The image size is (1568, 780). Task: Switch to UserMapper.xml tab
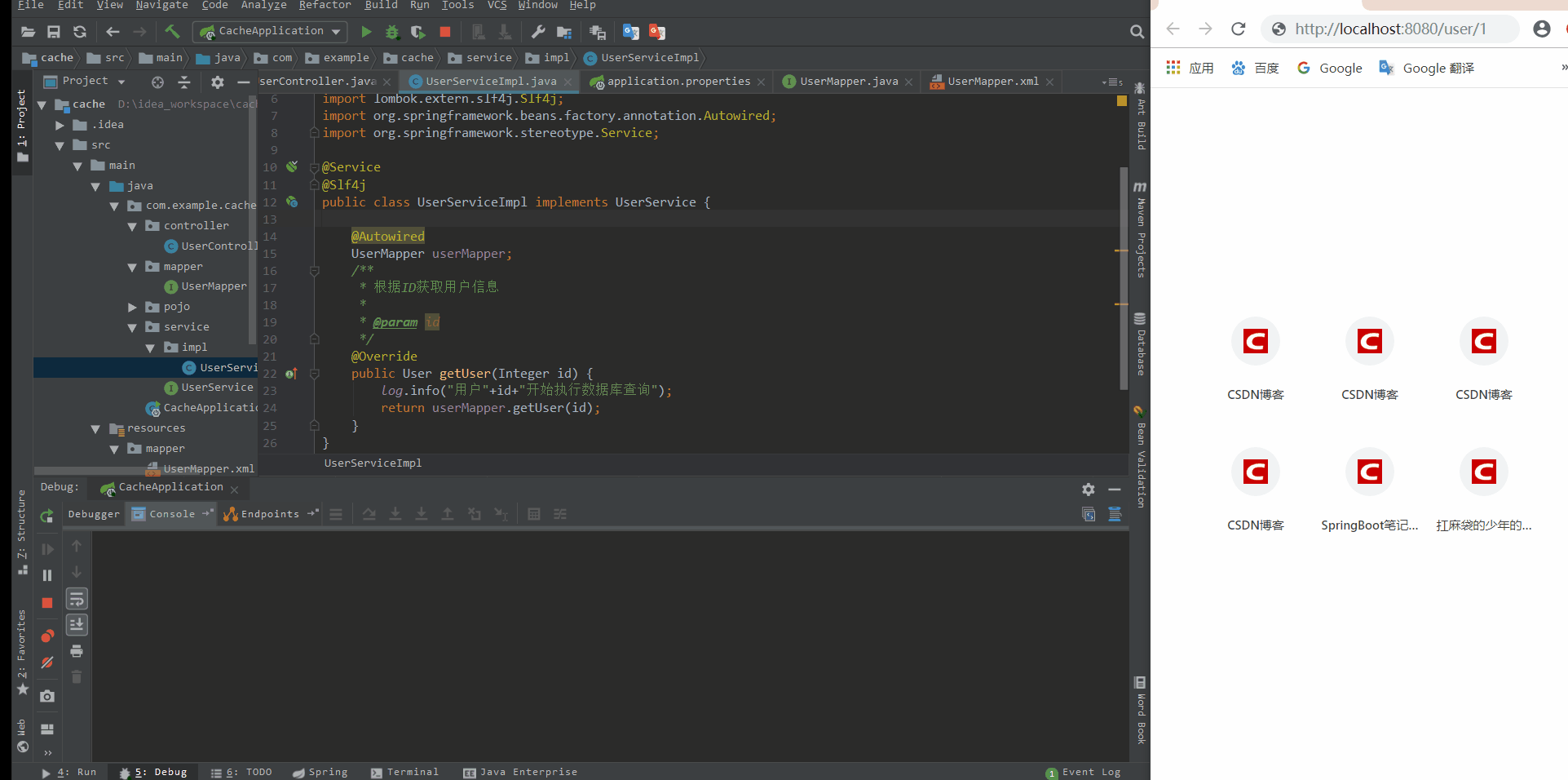click(x=992, y=82)
